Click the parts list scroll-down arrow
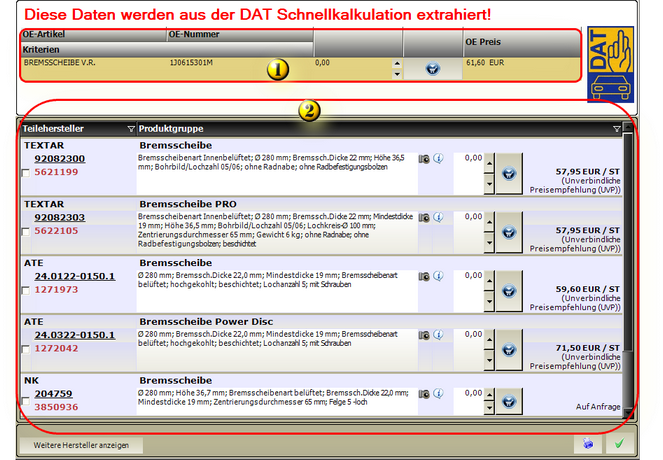This screenshot has width=663, height=460. 628,412
